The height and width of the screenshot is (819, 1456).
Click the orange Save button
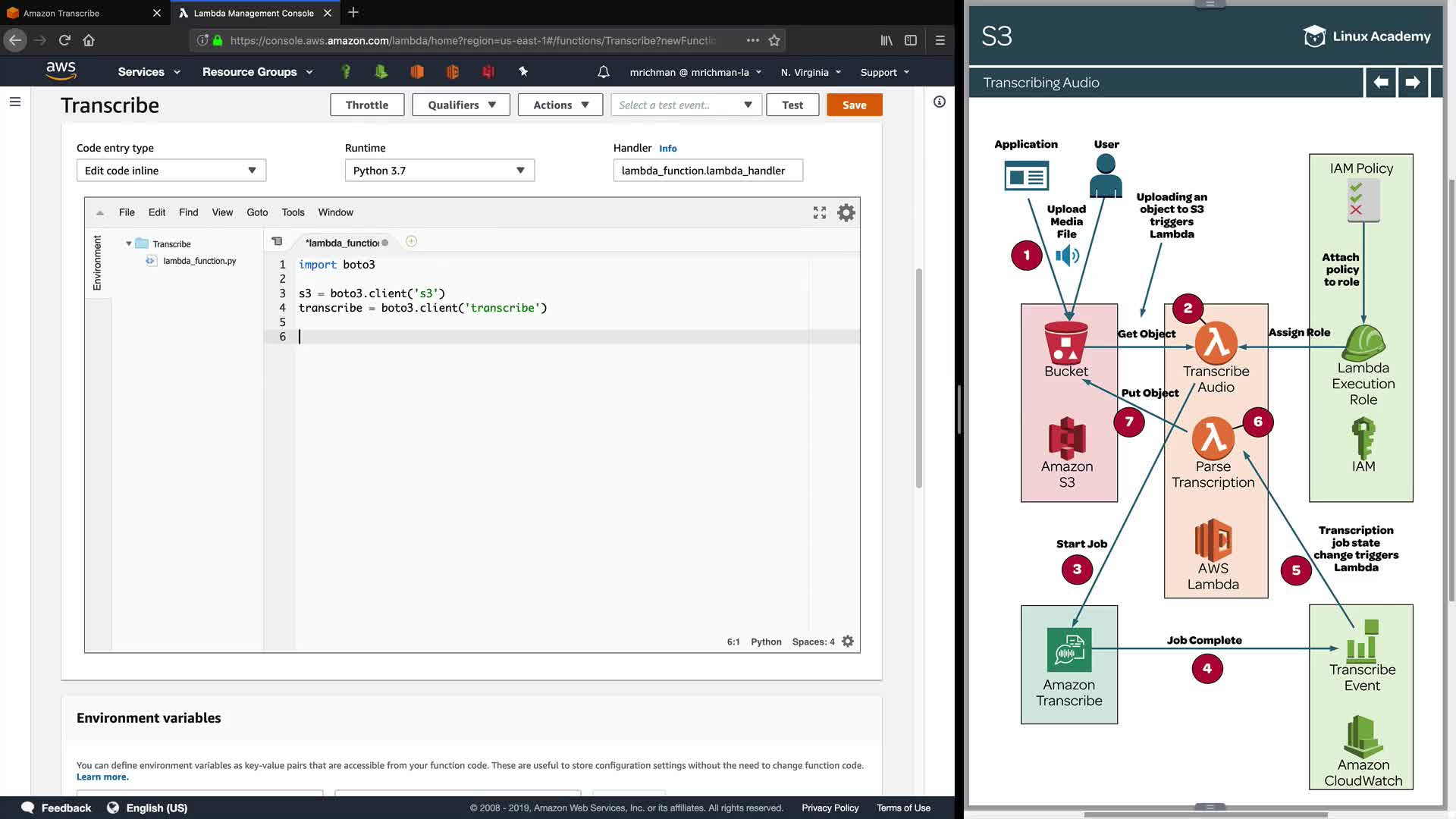[x=854, y=105]
